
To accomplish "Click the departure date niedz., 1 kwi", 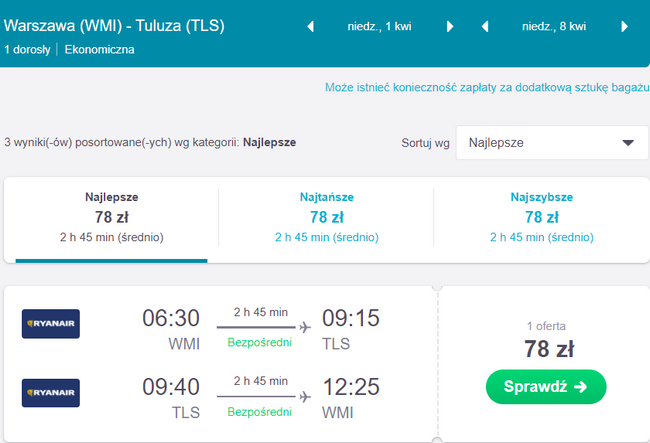I will point(379,27).
